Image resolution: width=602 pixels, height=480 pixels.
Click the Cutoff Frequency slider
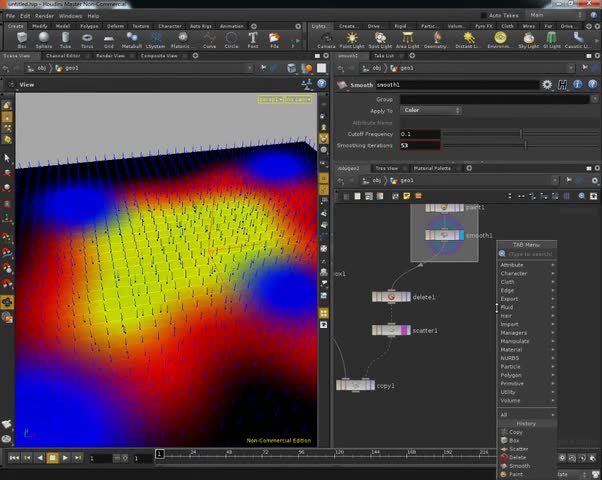point(520,133)
